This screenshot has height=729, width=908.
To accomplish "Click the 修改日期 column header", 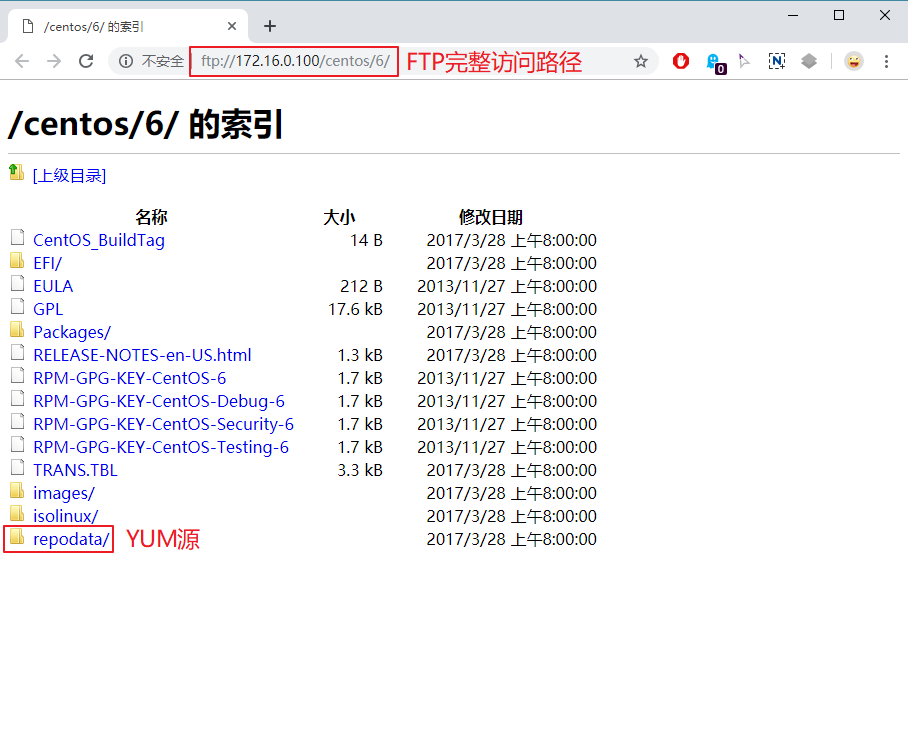I will click(490, 217).
